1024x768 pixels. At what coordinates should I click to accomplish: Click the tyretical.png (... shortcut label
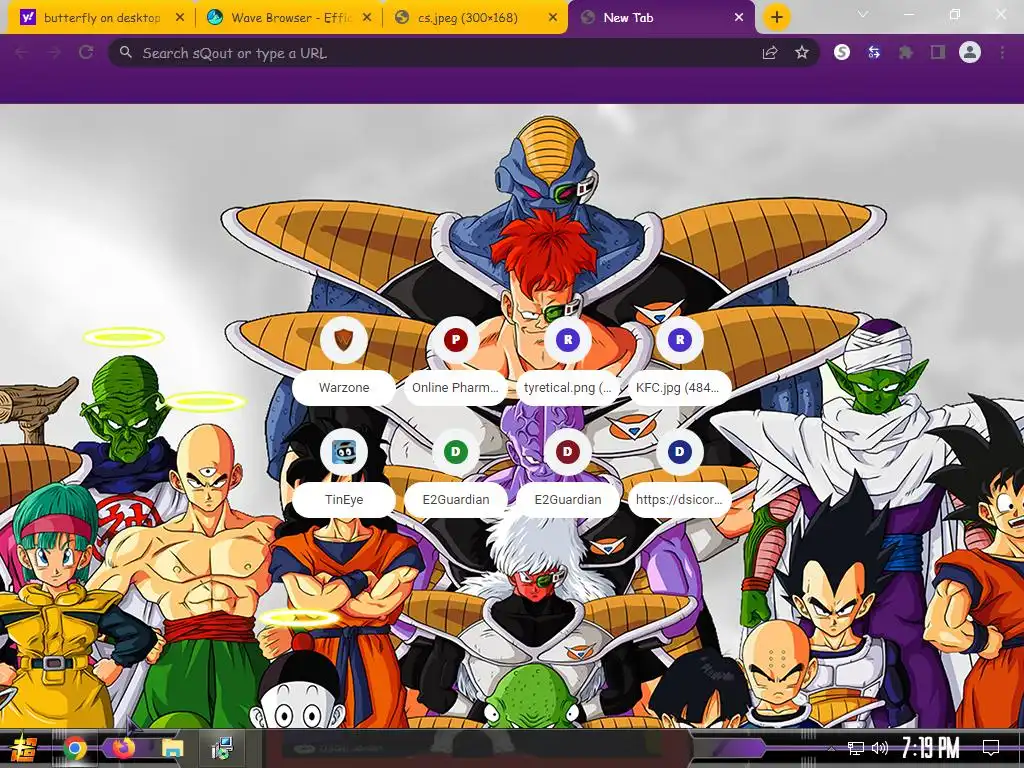tap(568, 387)
